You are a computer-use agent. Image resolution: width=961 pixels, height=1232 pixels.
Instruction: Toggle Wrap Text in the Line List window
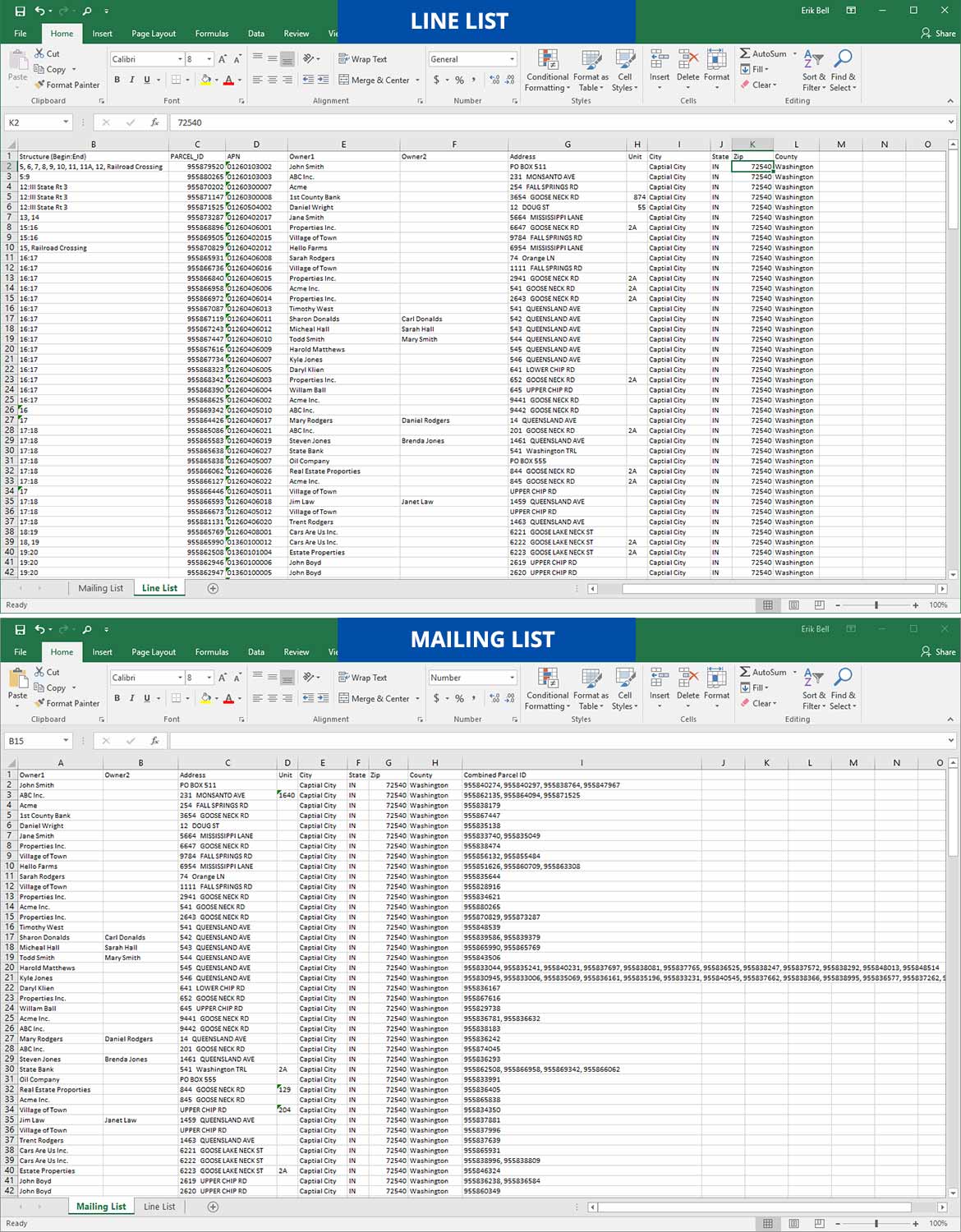[362, 59]
